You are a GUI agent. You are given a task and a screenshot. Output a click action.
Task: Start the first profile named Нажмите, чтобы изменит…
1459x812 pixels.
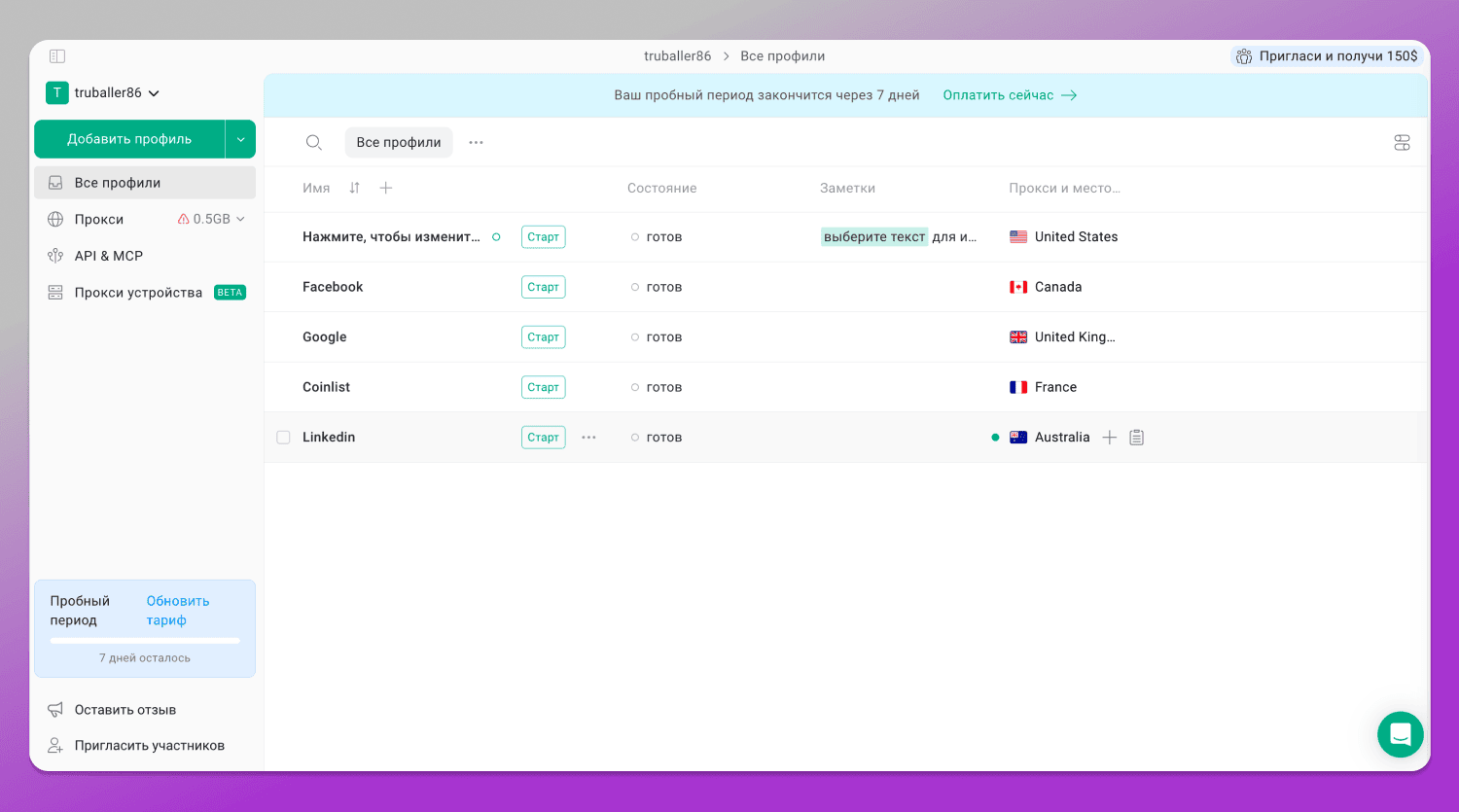(x=543, y=237)
